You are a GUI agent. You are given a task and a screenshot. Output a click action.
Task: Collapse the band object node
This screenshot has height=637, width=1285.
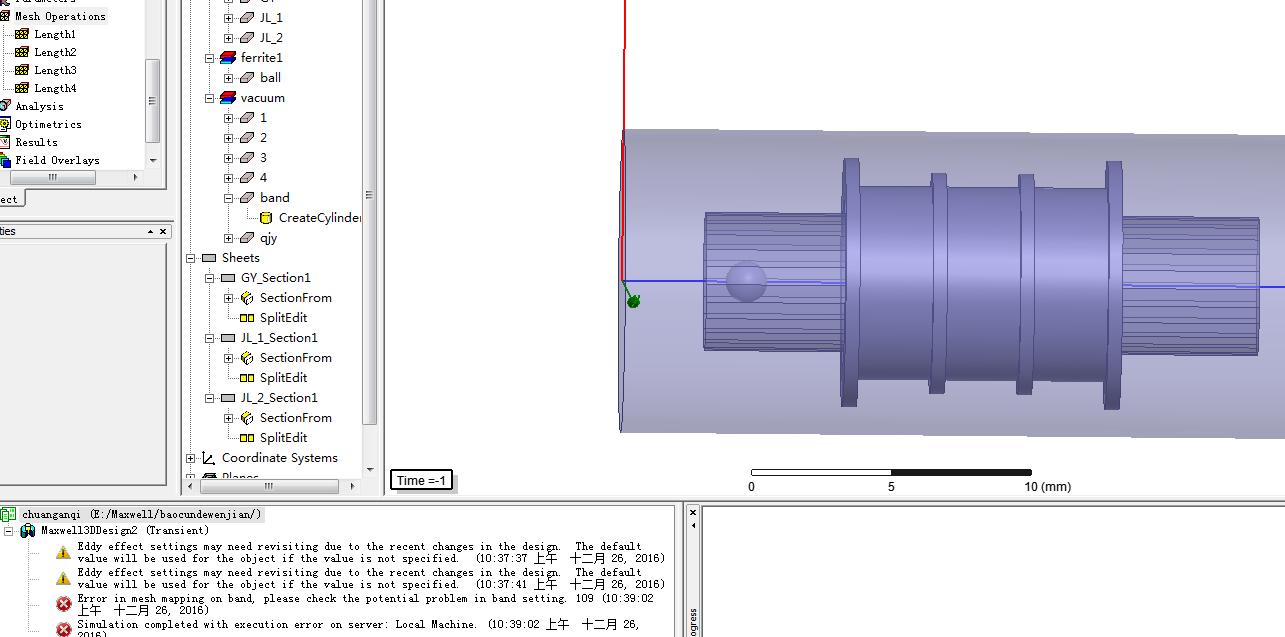tap(229, 198)
